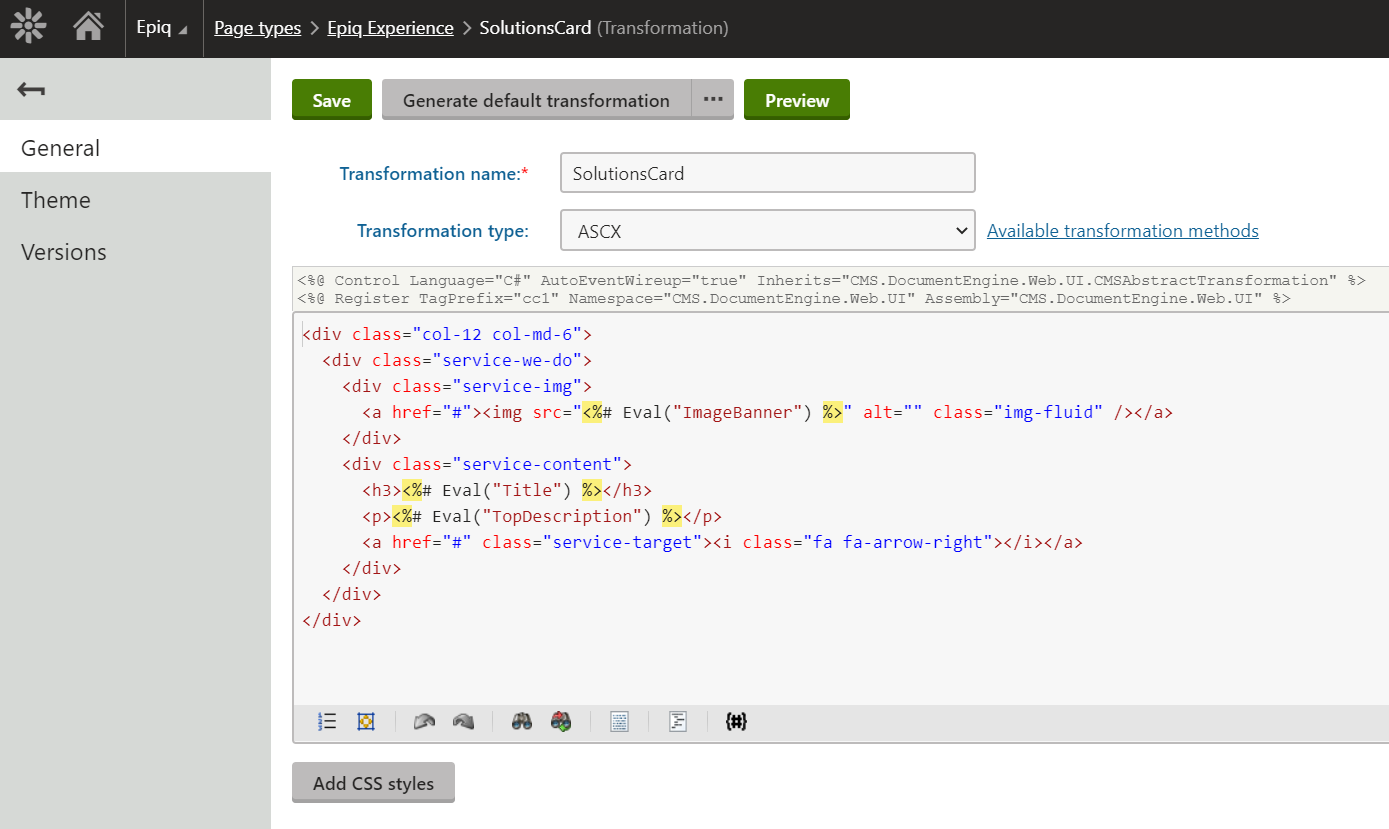Screen dimensions: 1389x829
Task: Redo an edit using the editor toolbar
Action: pos(462,721)
